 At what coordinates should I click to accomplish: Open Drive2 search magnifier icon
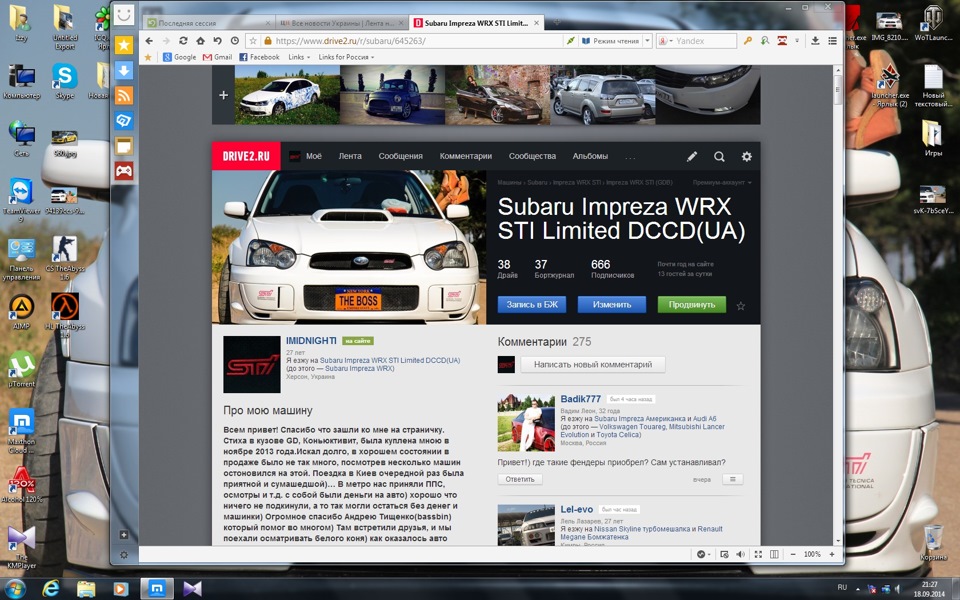pyautogui.click(x=719, y=157)
